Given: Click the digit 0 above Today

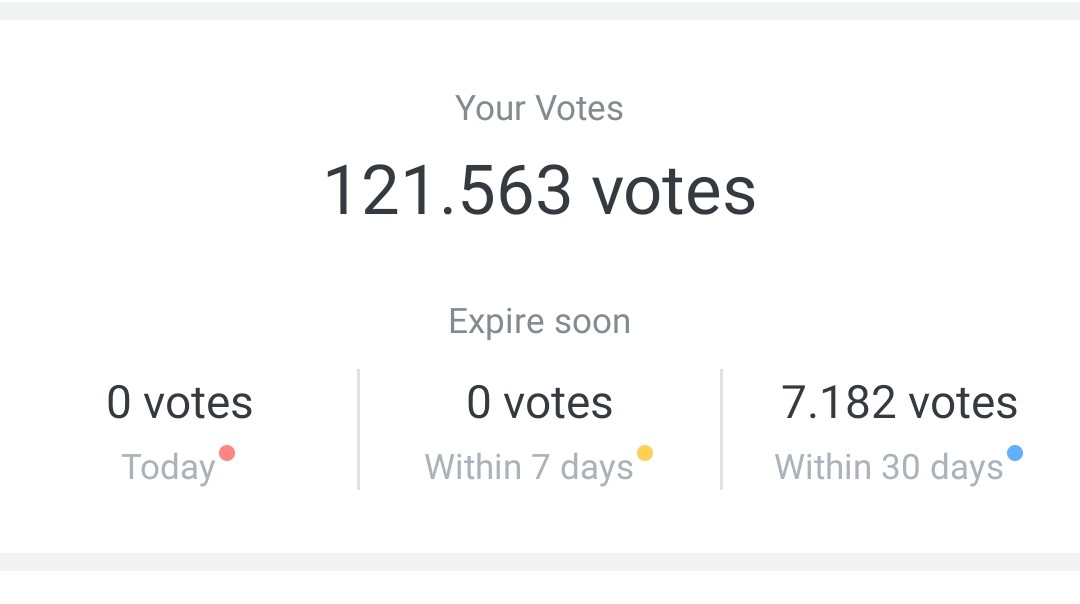Looking at the screenshot, I should click(x=119, y=403).
